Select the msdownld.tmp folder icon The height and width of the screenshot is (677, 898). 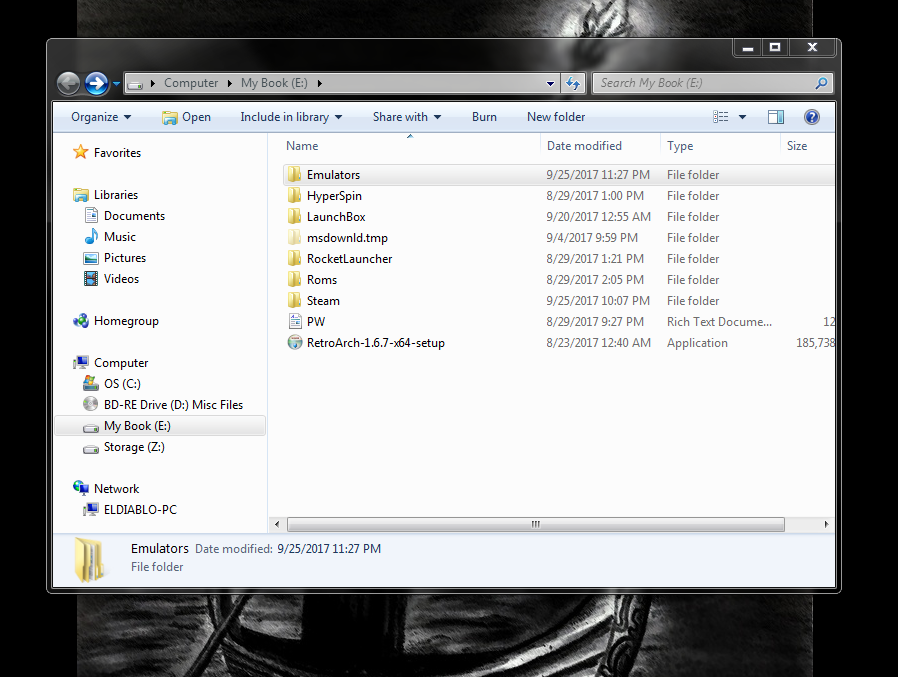[294, 238]
